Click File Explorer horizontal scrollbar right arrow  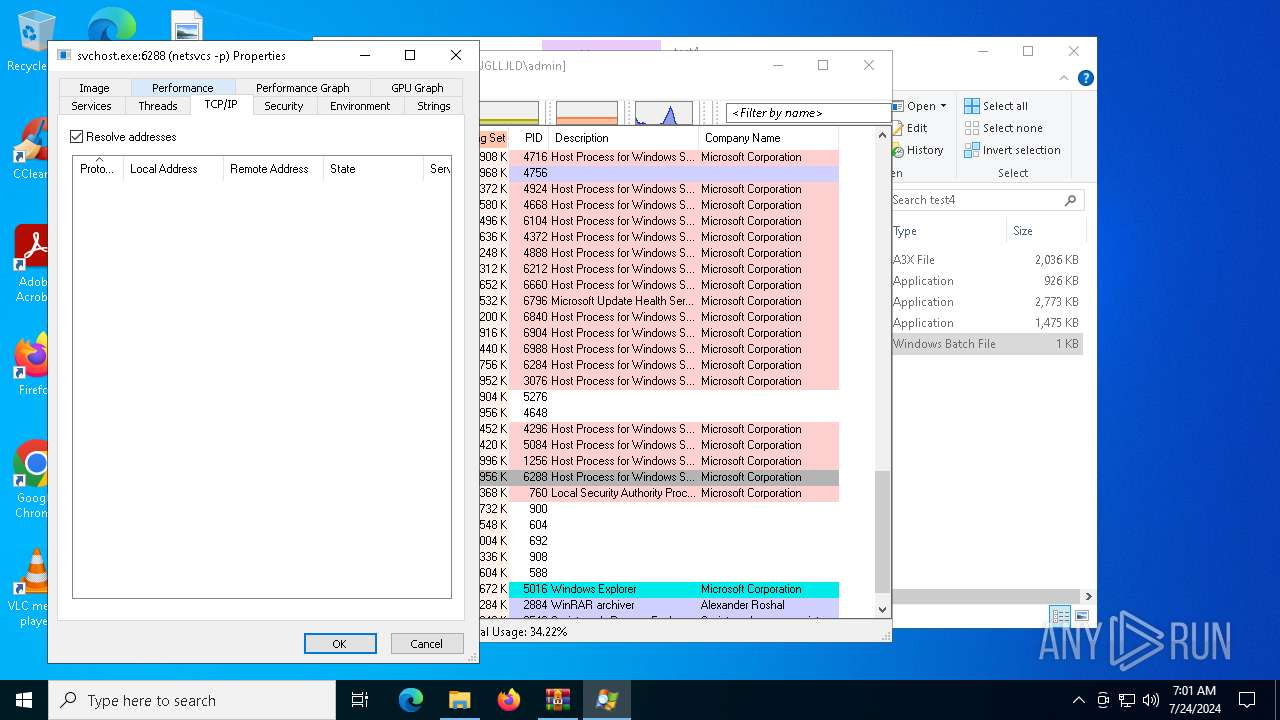1088,596
